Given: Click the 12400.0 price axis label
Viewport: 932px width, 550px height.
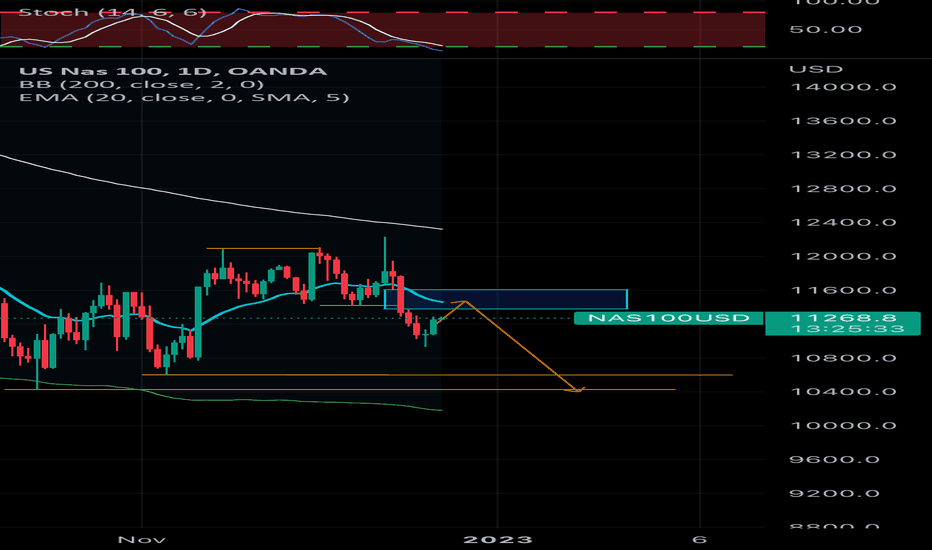Looking at the screenshot, I should [843, 222].
